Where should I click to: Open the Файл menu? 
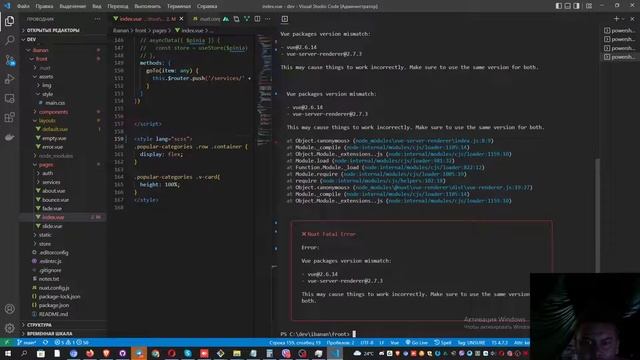(x=23, y=6)
